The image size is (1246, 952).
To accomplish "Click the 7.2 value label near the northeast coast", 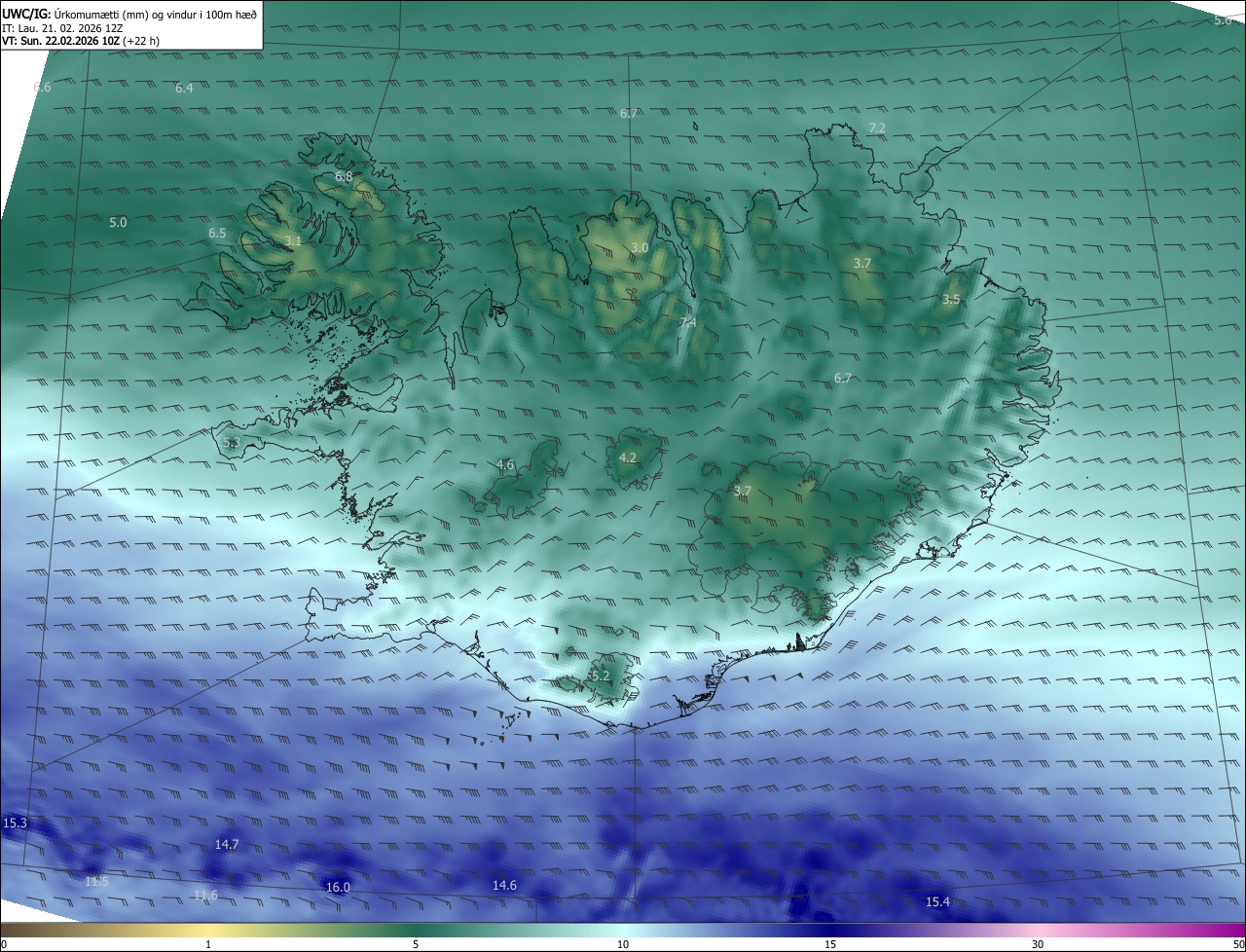I will 877,128.
